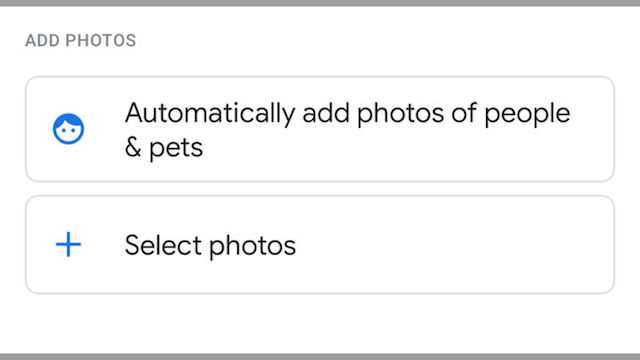Select the empty area of Select photos card
Image resolution: width=640 pixels, height=360 pixels.
pos(453,244)
